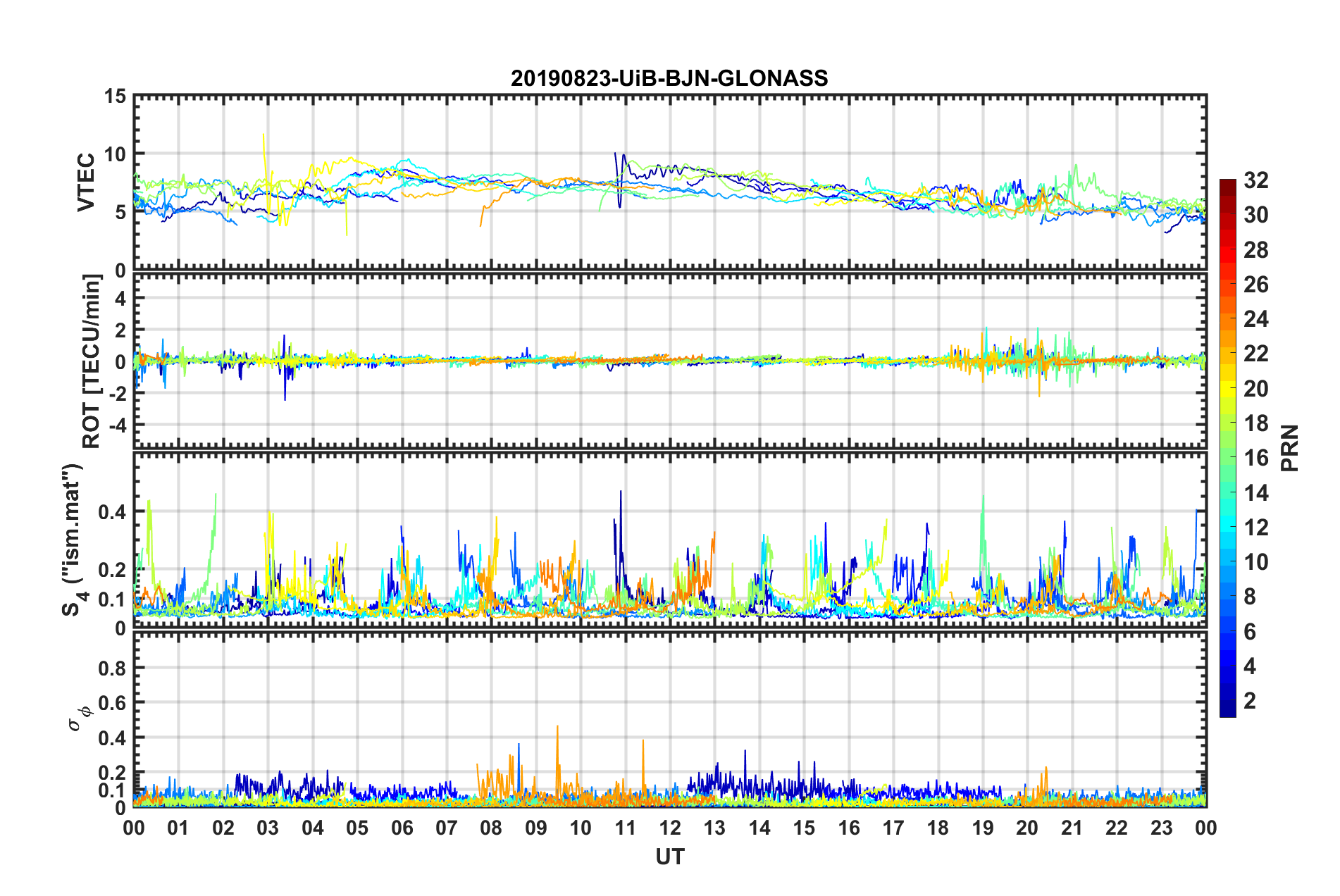Select x-axis hour tick label 03
This screenshot has height=896, width=1340.
tap(268, 828)
